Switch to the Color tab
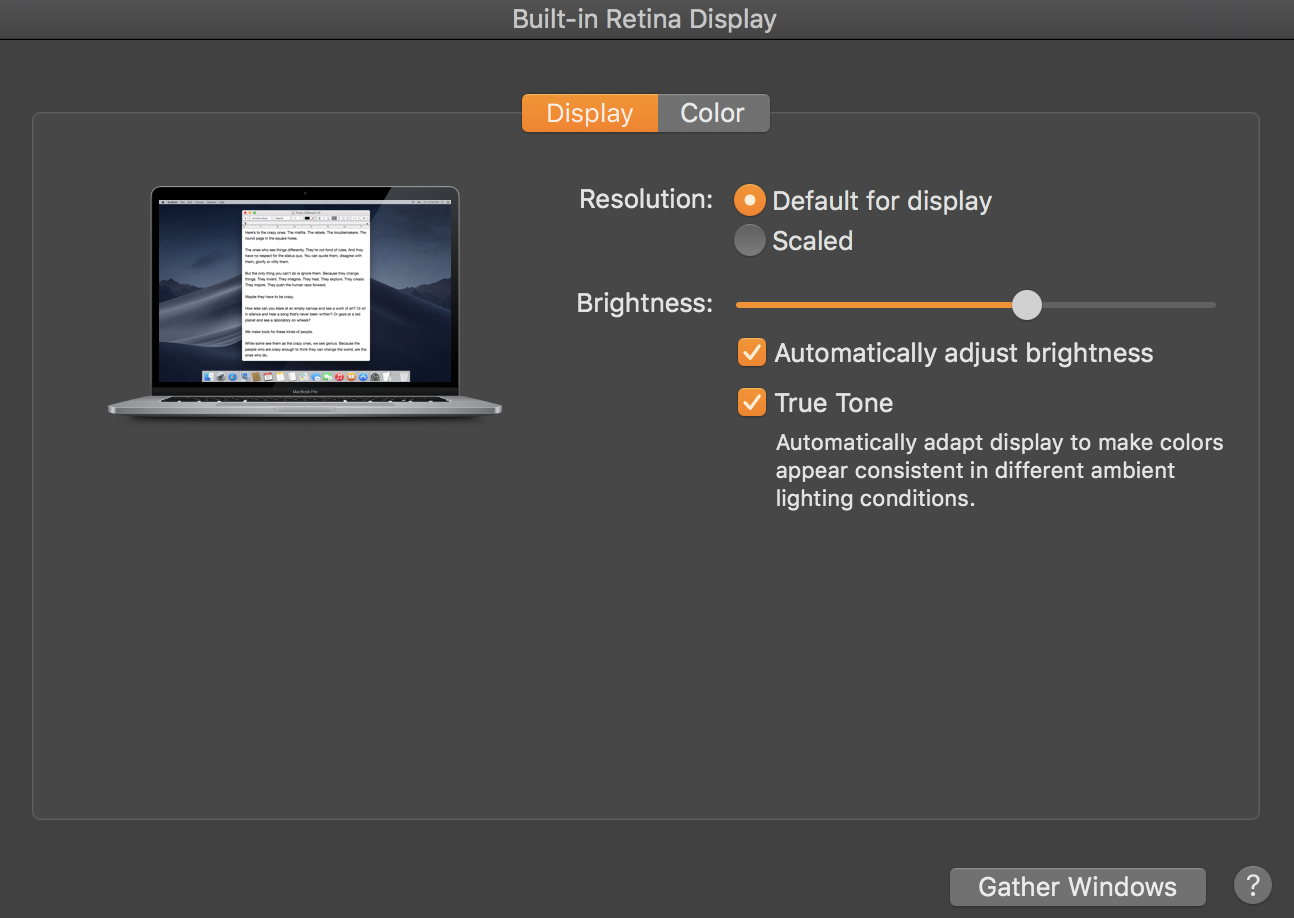1294x918 pixels. point(713,113)
